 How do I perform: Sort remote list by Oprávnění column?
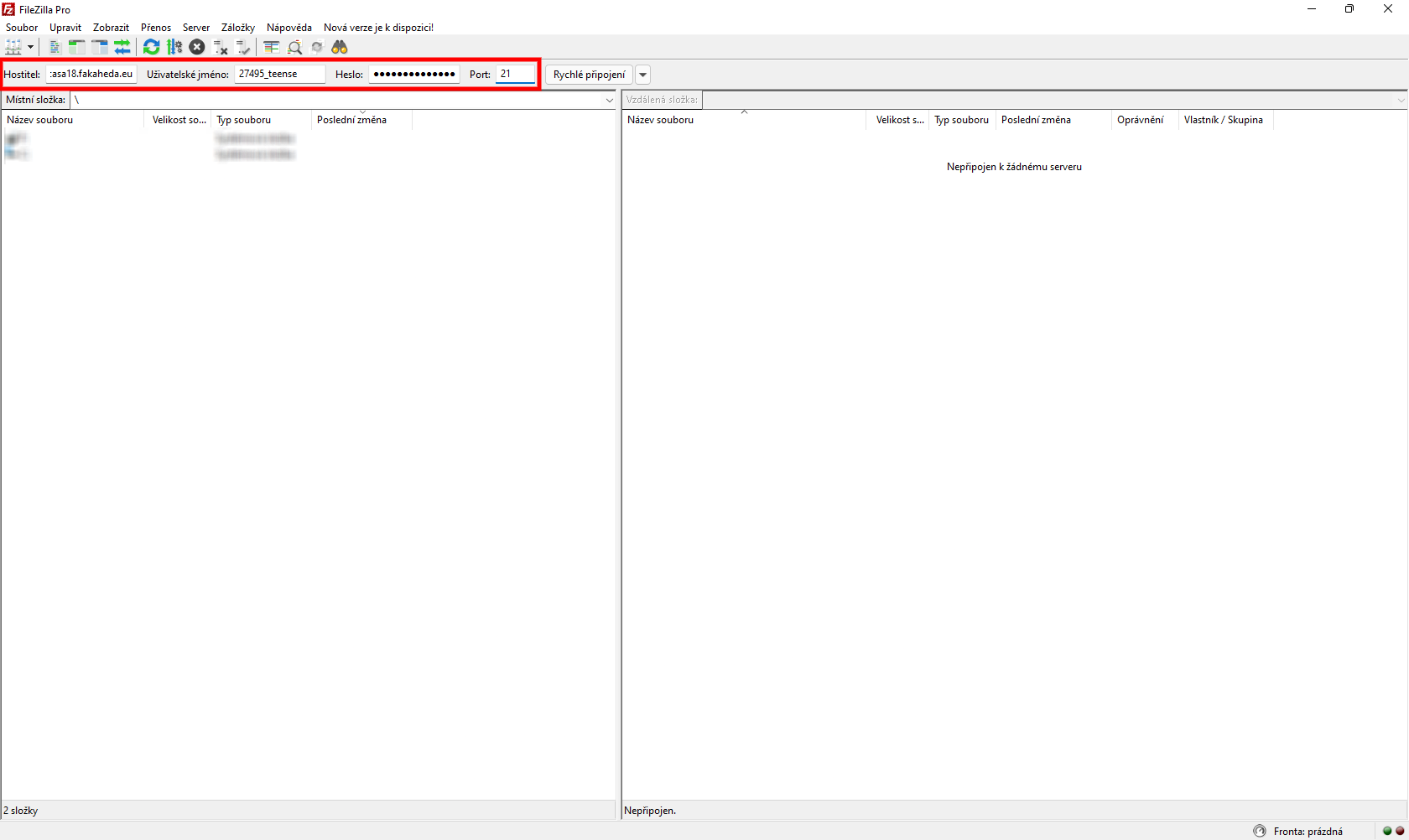point(1145,120)
